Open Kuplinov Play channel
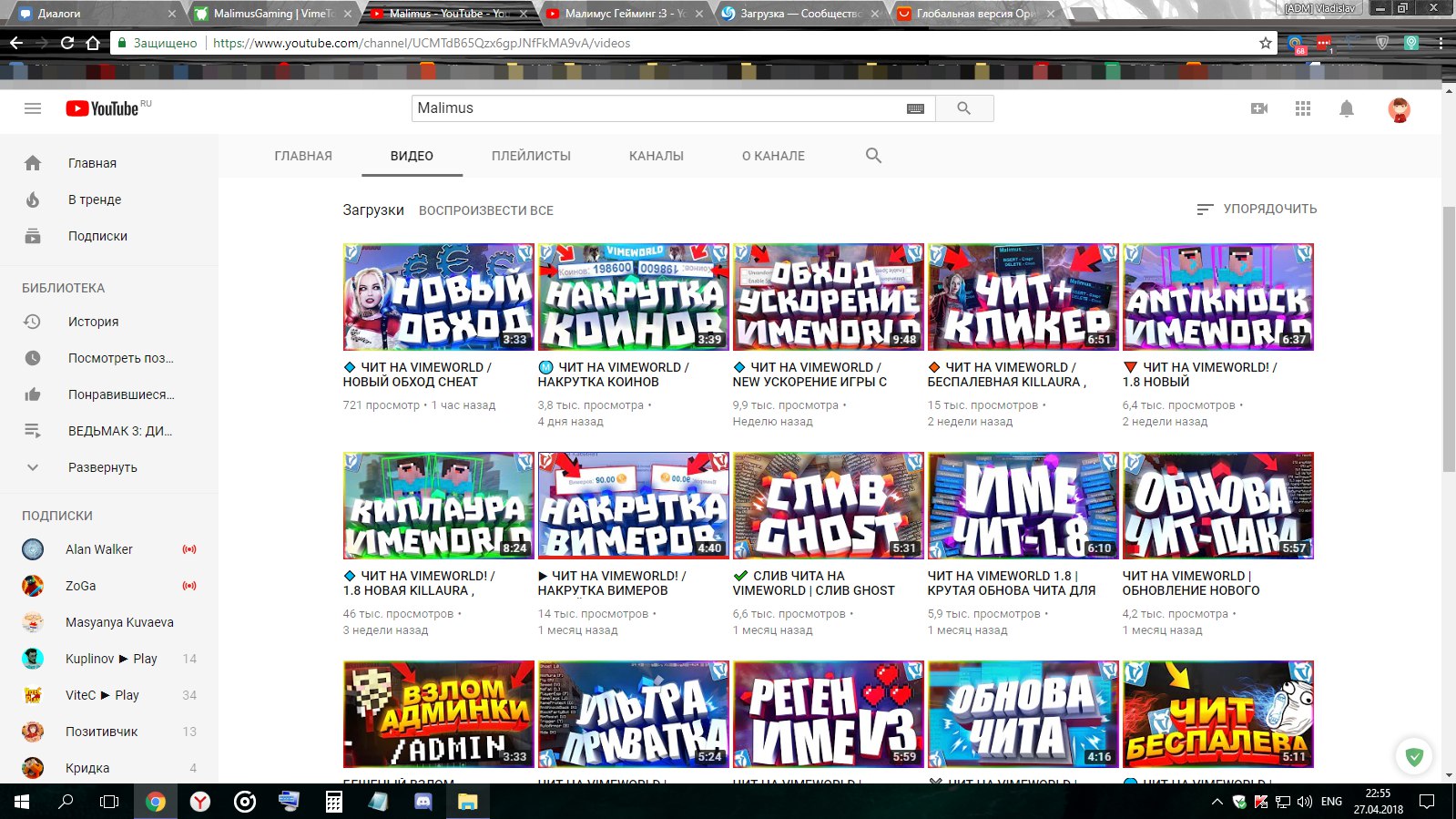 point(109,659)
